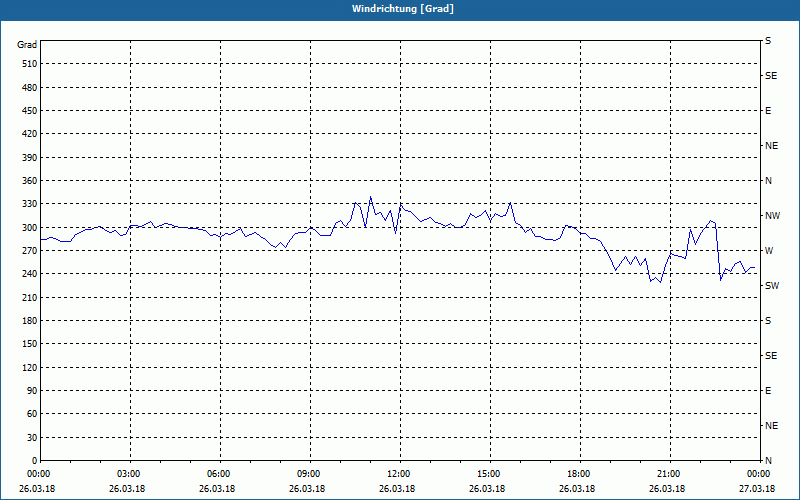
Task: Click the Windrichtung [Grad] chart title
Action: pyautogui.click(x=403, y=9)
